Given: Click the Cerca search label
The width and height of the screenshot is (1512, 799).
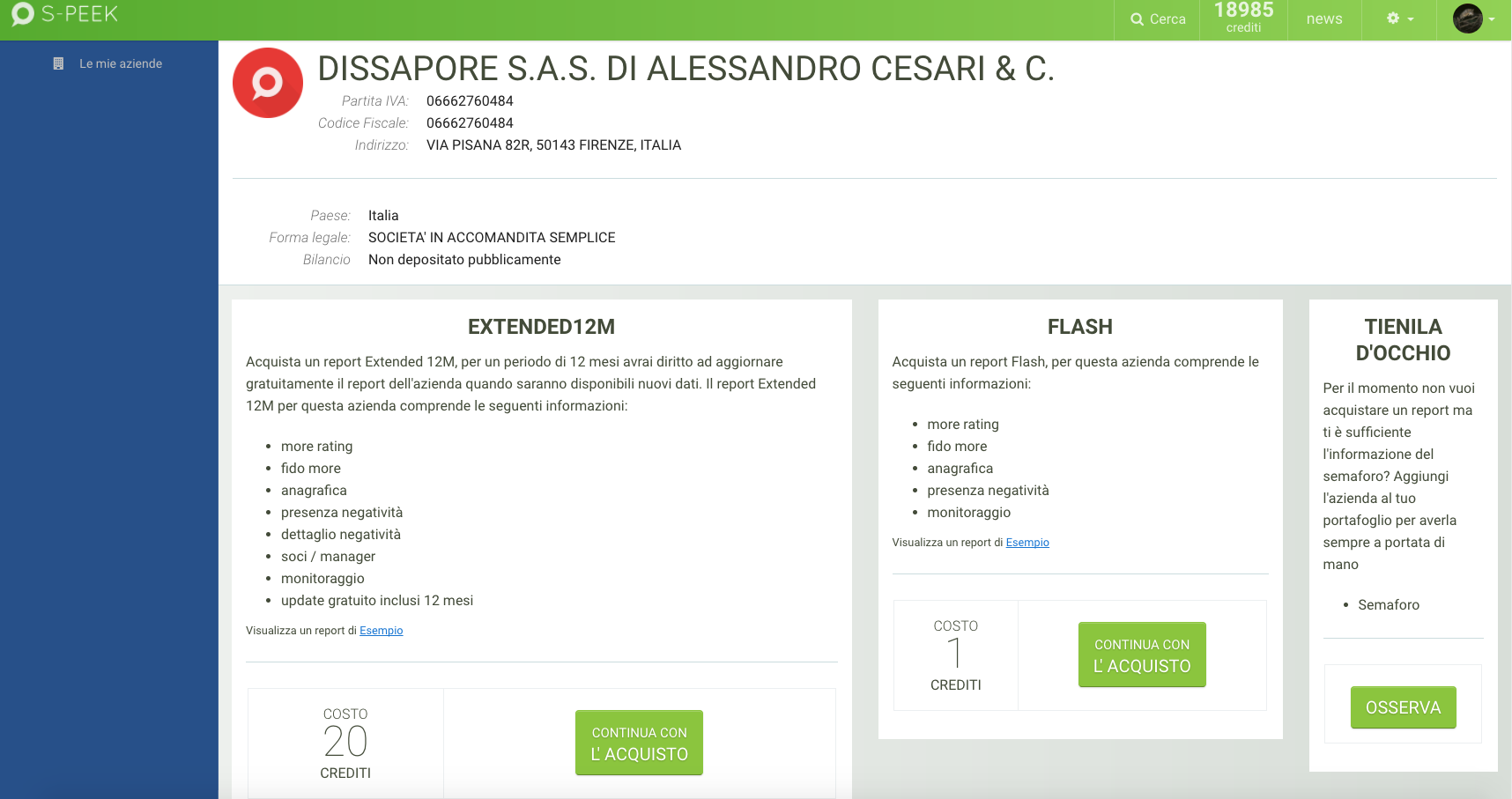Looking at the screenshot, I should point(1167,19).
